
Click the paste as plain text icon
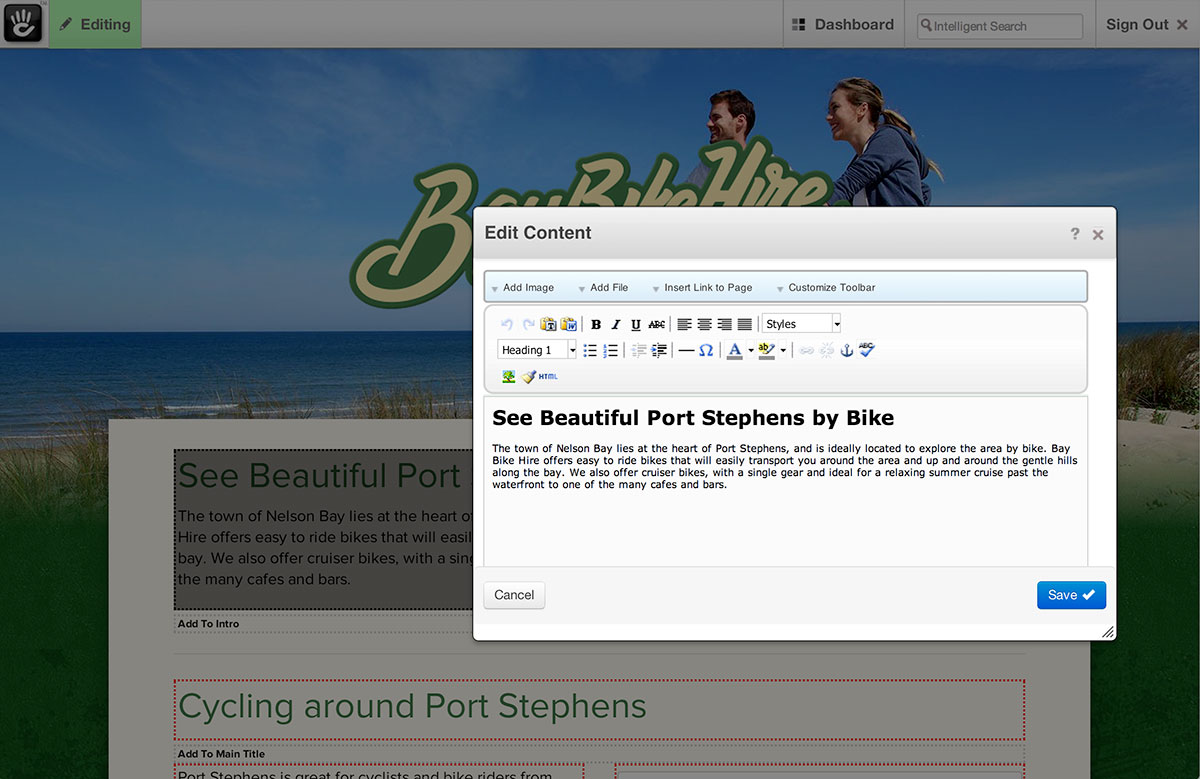click(548, 324)
